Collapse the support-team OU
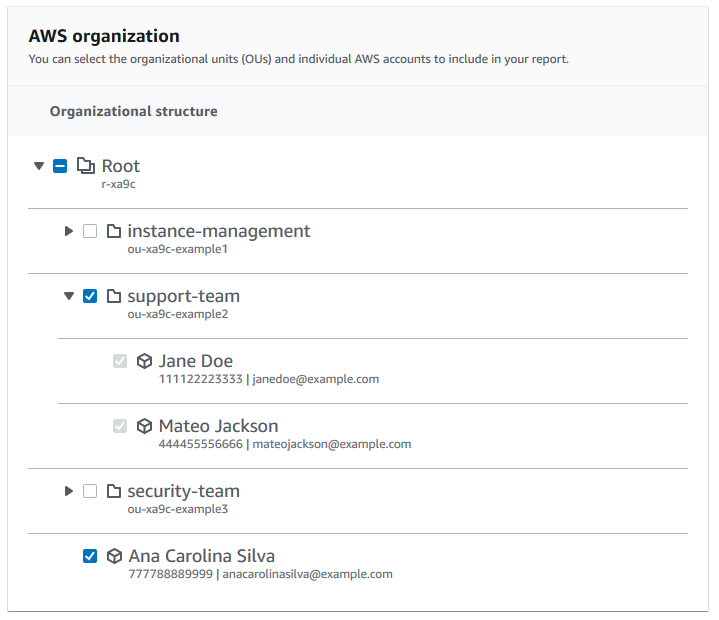 [x=69, y=296]
